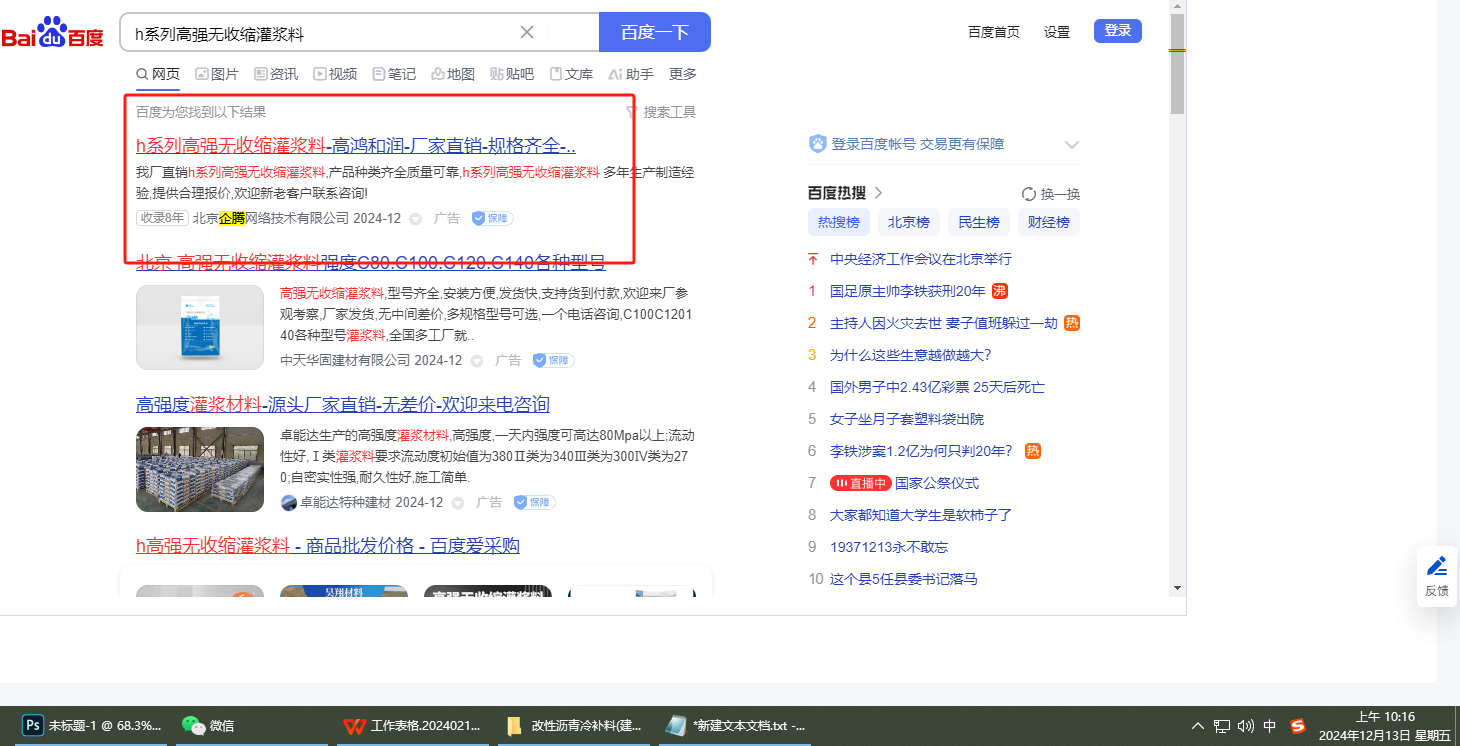Click the Baidu logo
This screenshot has width=1460, height=746.
[x=52, y=33]
